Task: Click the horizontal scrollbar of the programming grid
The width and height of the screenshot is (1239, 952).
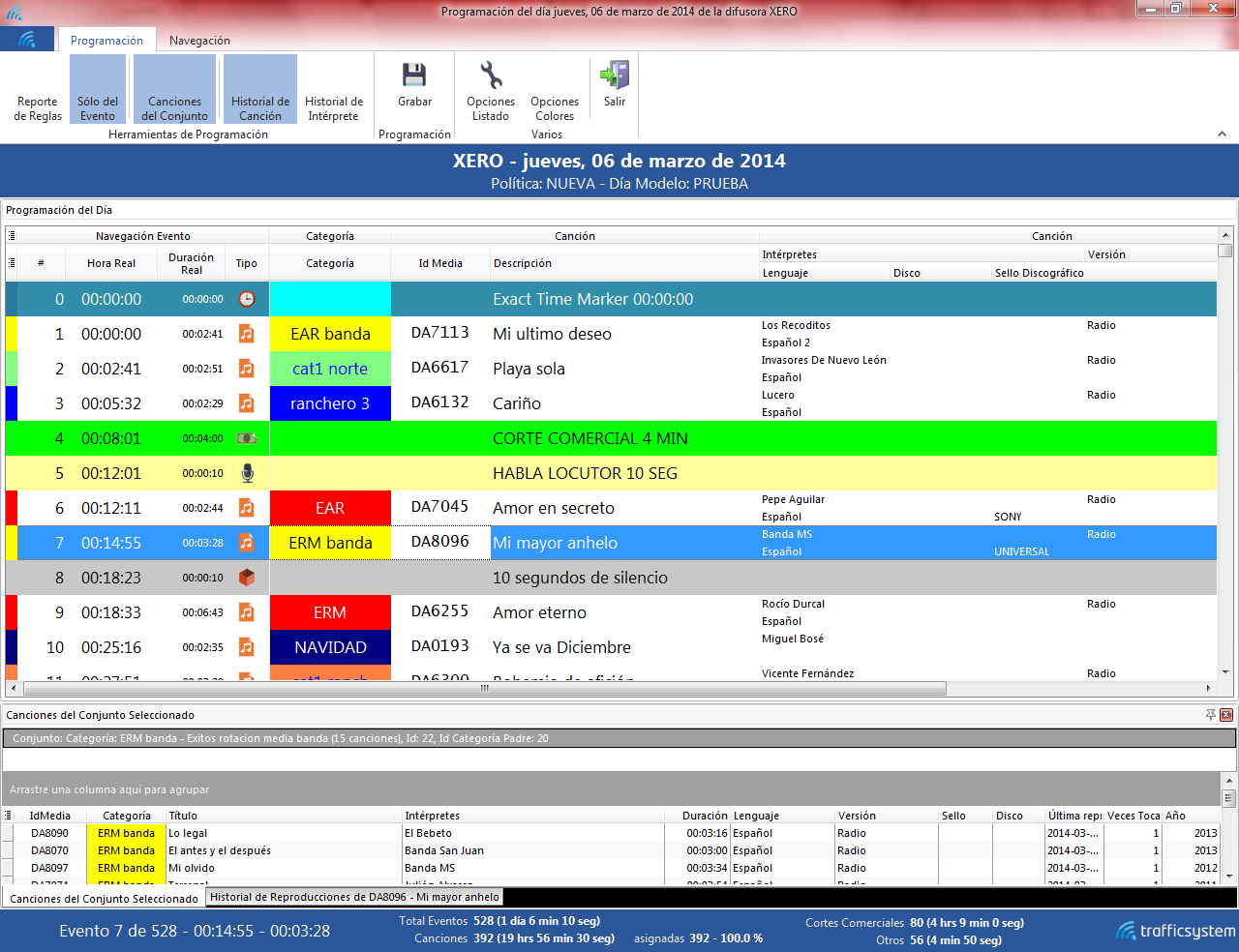Action: [485, 688]
